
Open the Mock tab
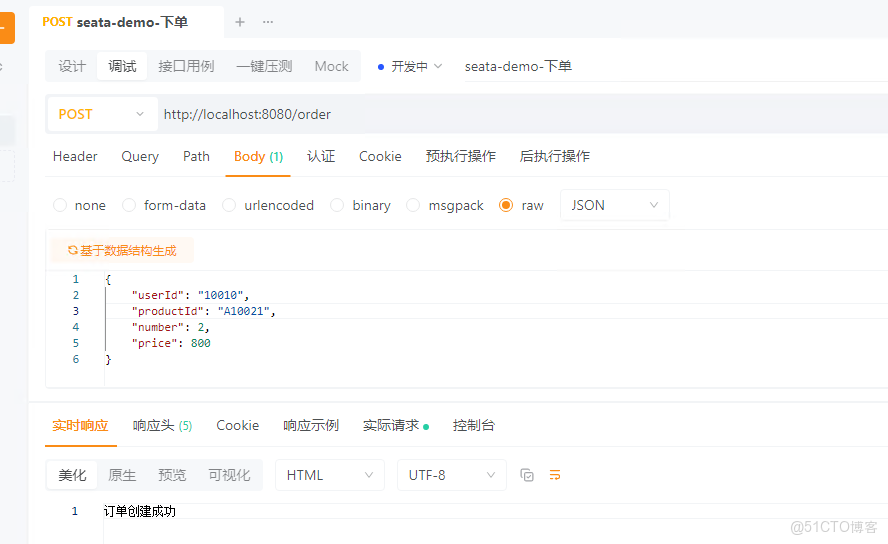(331, 66)
